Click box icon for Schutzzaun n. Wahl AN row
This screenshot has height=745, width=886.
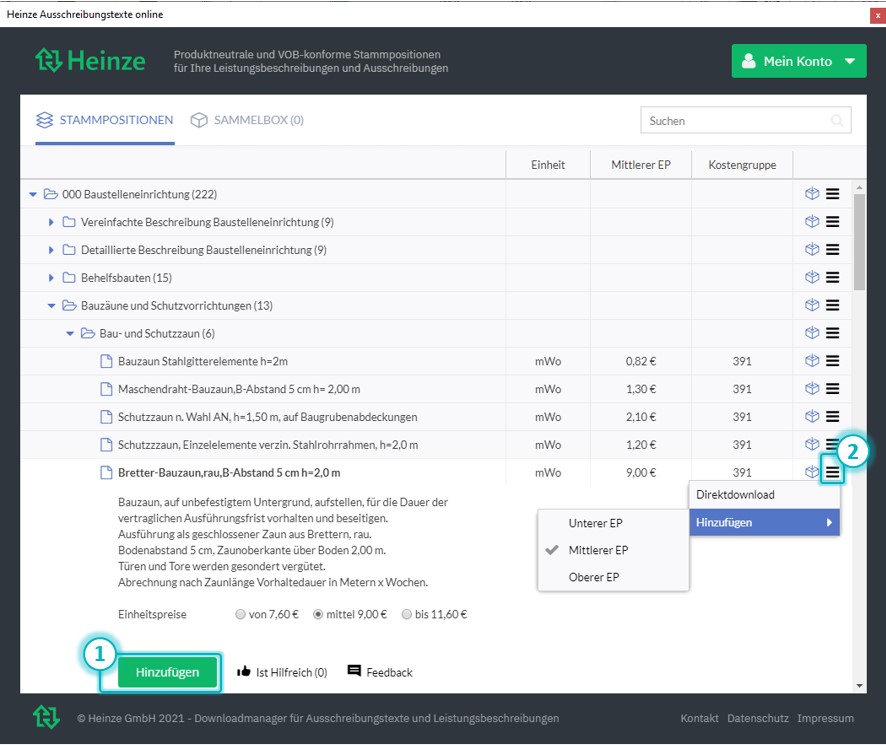pyautogui.click(x=812, y=417)
